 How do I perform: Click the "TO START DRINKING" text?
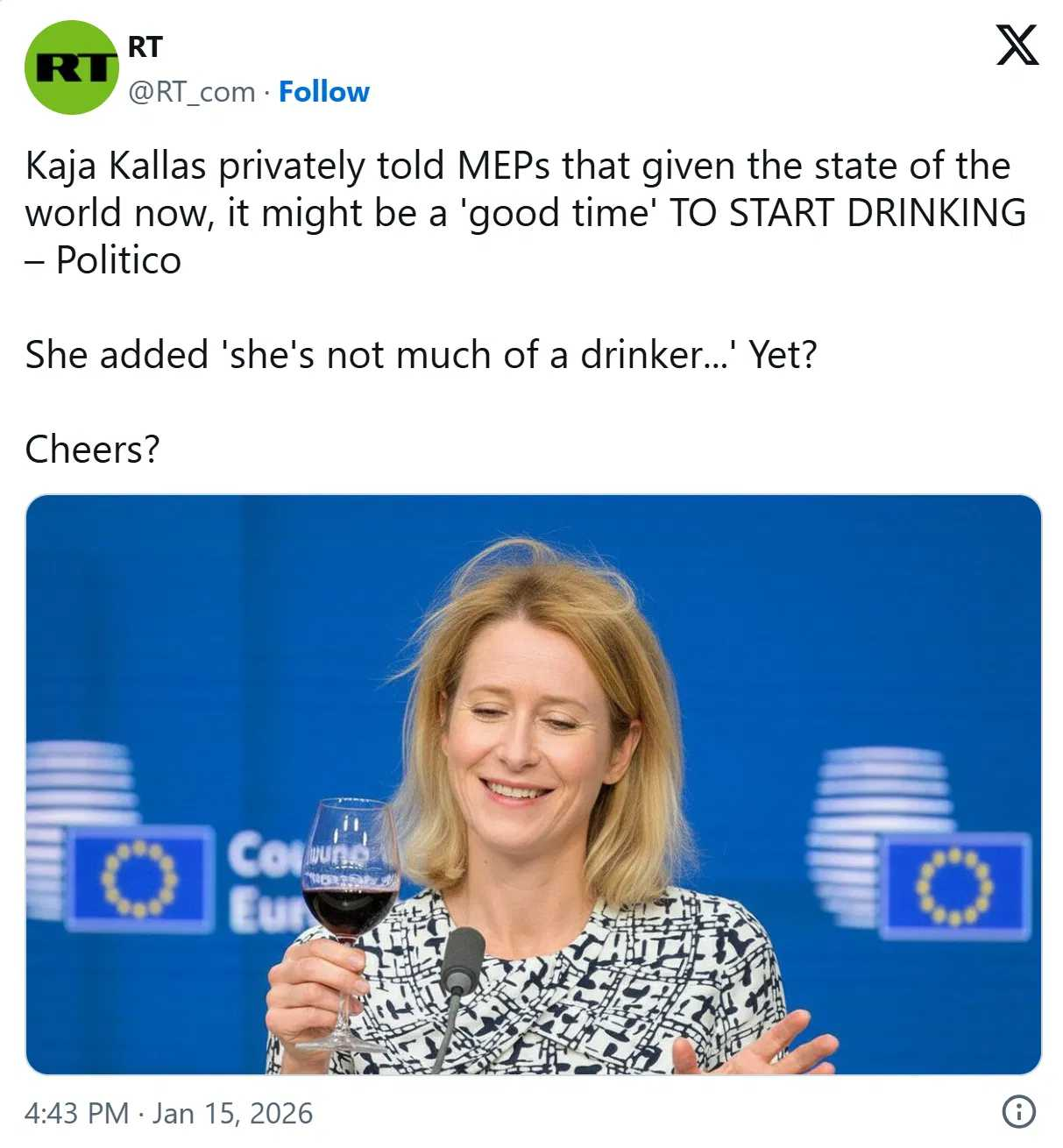pyautogui.click(x=847, y=213)
